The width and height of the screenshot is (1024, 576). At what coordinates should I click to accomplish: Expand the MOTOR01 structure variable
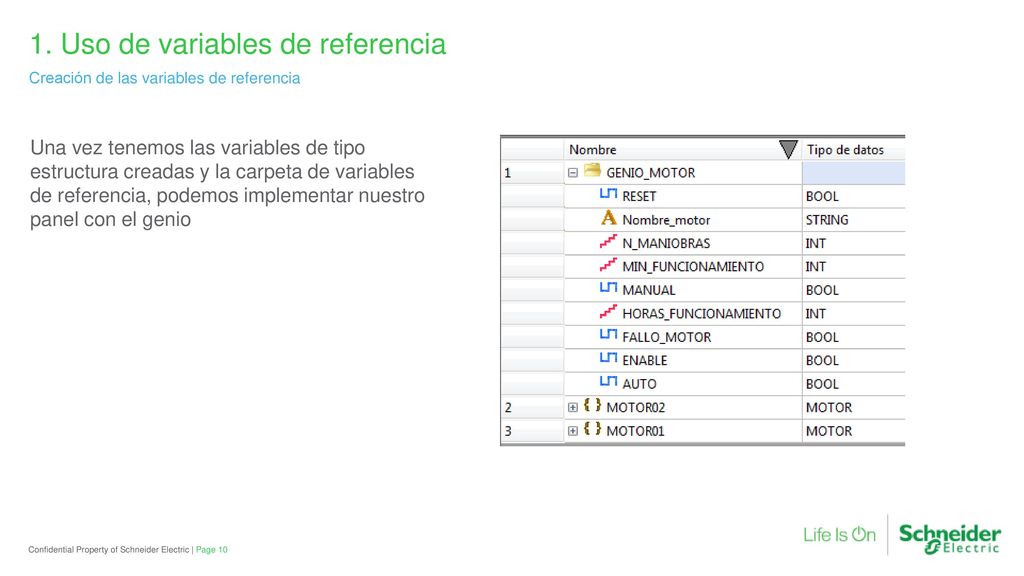[573, 431]
